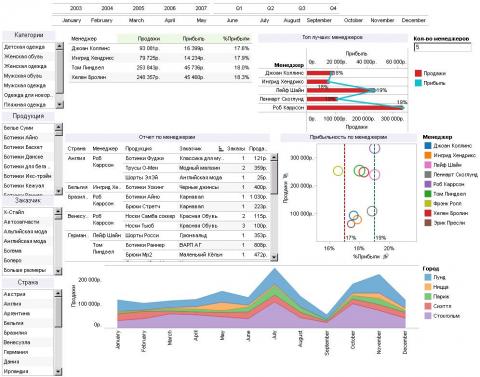This screenshot has width=480, height=377.
Task: Click Топ лучших менеджеров chart caption
Action: coord(332,37)
